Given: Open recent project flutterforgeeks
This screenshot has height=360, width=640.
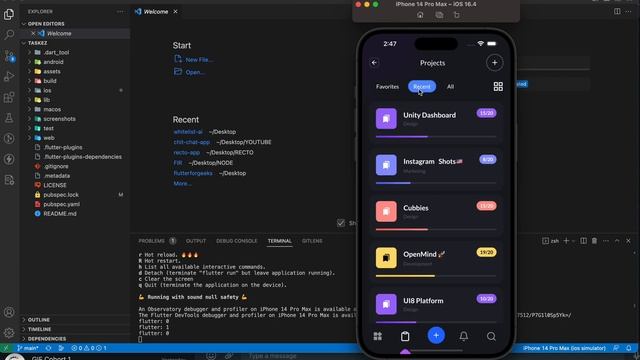Looking at the screenshot, I should [x=193, y=173].
